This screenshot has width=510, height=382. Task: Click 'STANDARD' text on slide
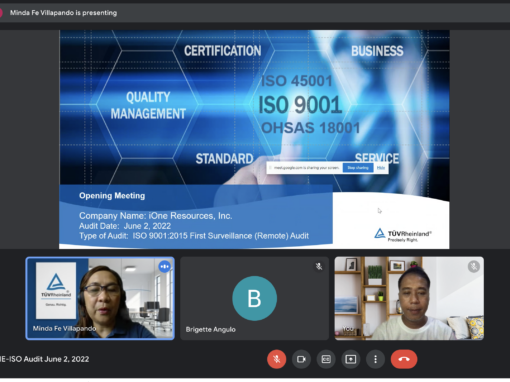[x=224, y=159]
